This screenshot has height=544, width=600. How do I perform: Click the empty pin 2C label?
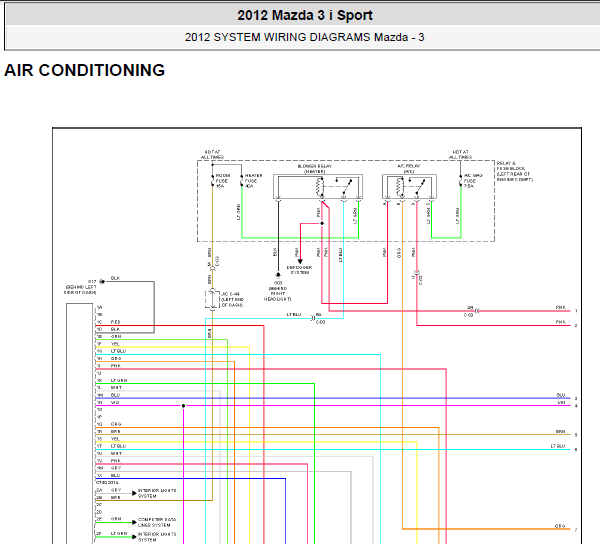pyautogui.click(x=99, y=505)
